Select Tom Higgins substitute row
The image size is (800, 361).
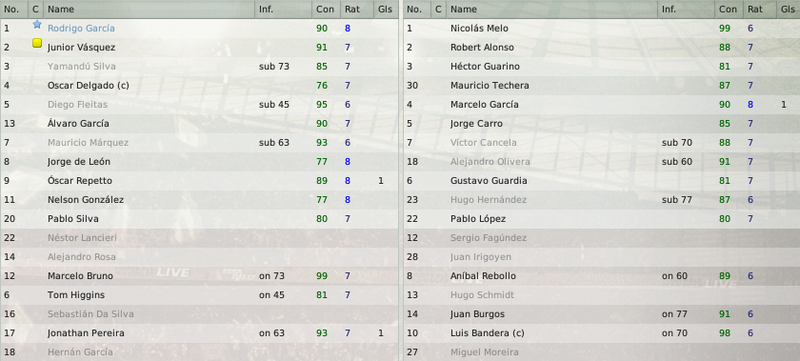(x=199, y=295)
